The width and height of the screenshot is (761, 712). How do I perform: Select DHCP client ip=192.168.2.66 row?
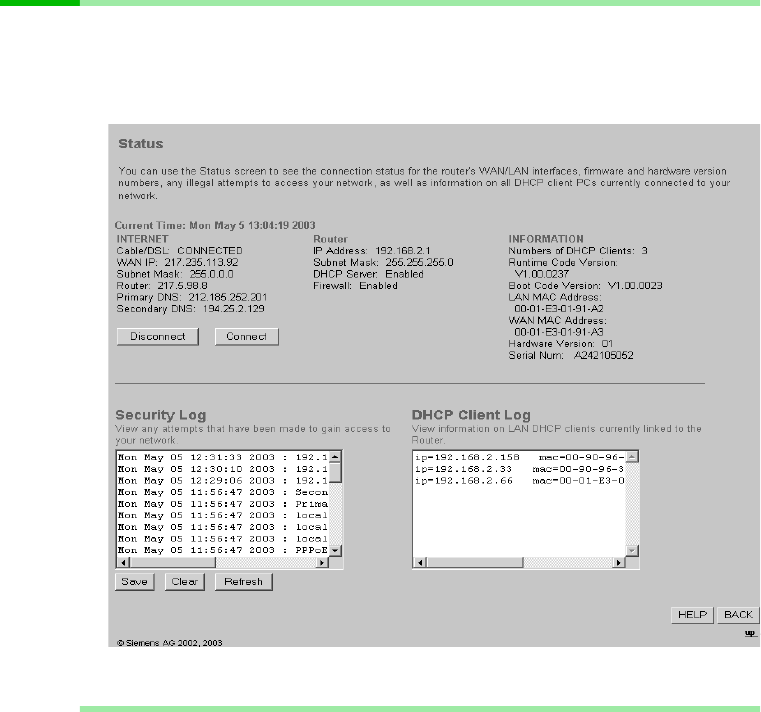point(519,480)
